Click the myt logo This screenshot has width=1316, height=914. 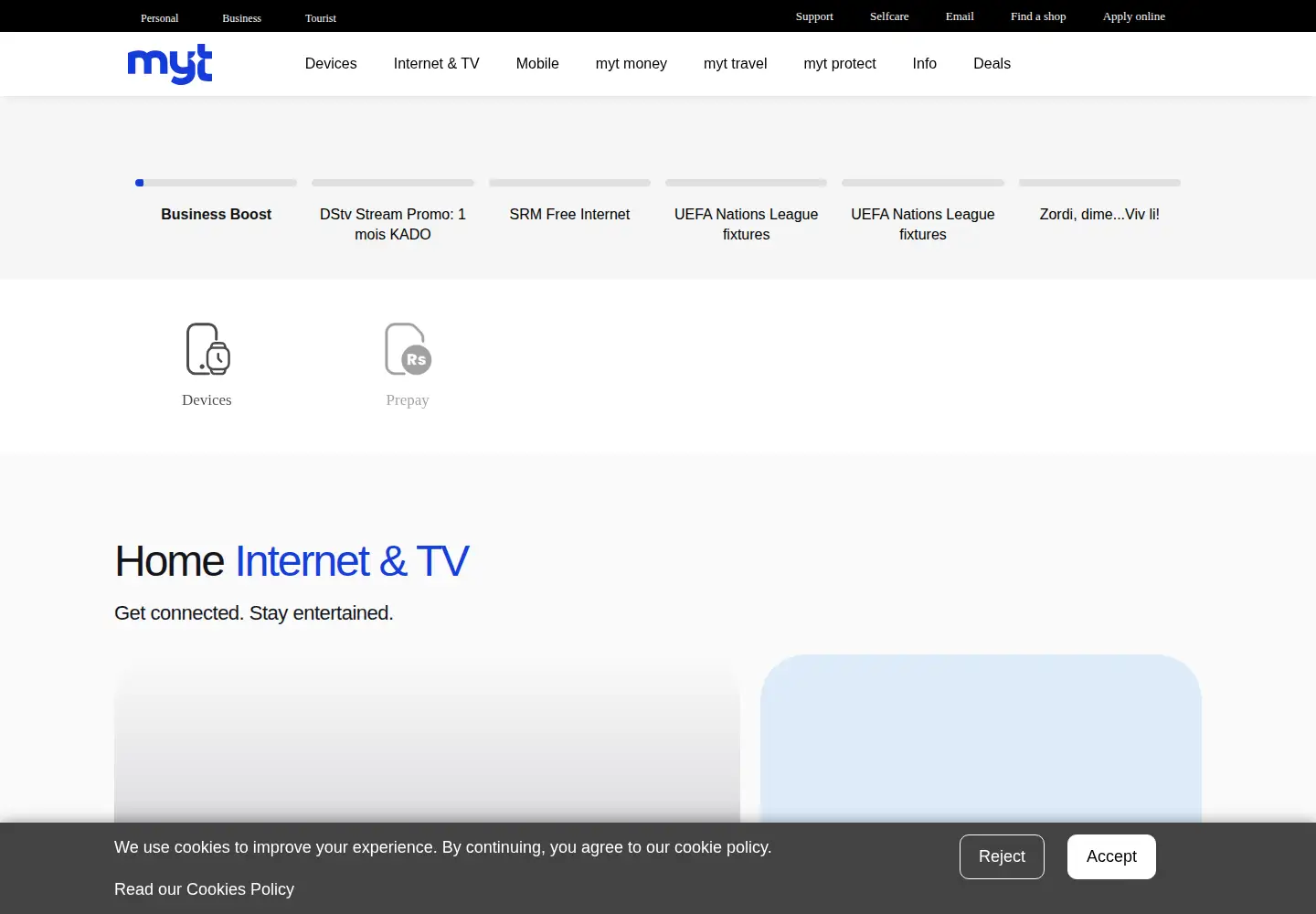coord(170,64)
